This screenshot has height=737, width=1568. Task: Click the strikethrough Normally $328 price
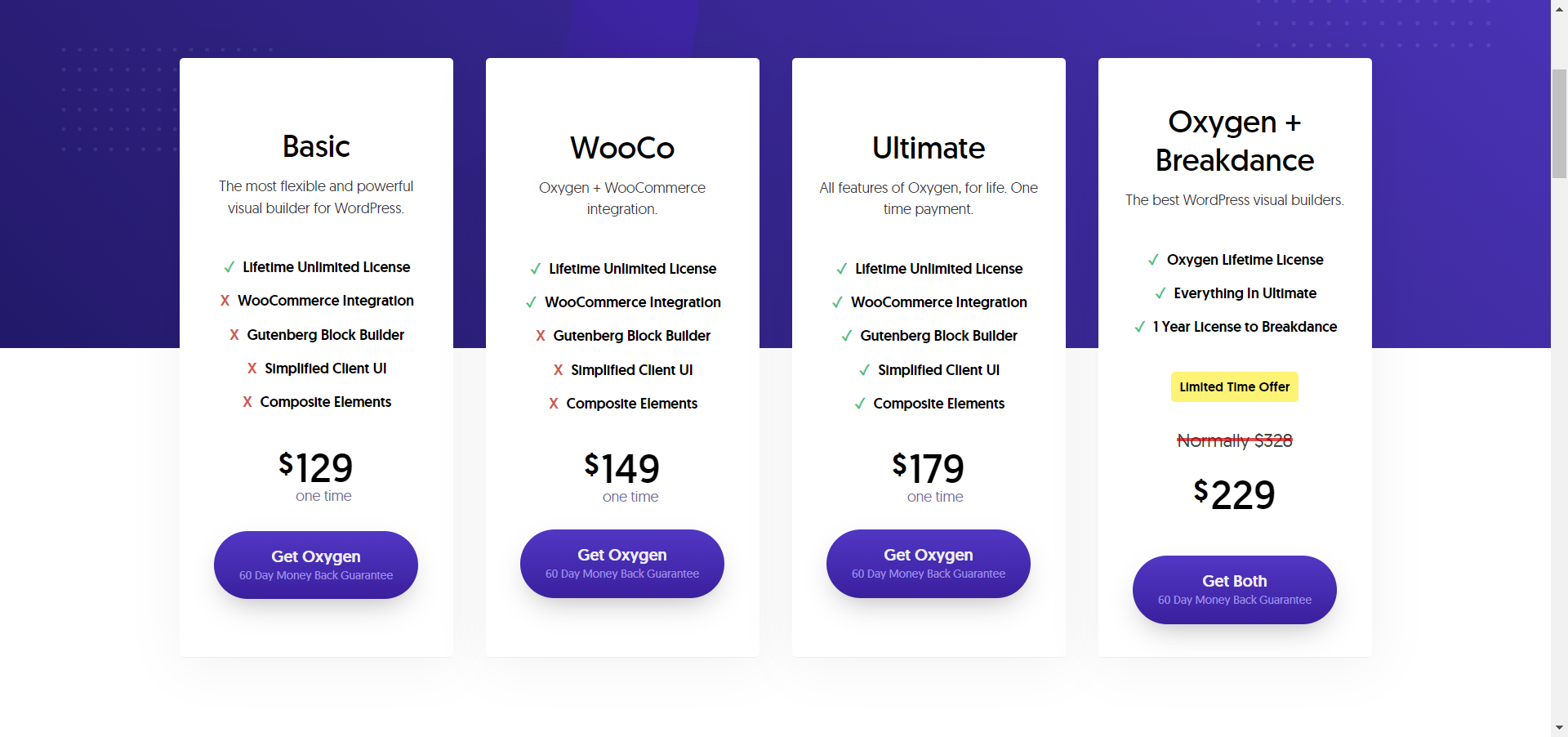[x=1234, y=440]
